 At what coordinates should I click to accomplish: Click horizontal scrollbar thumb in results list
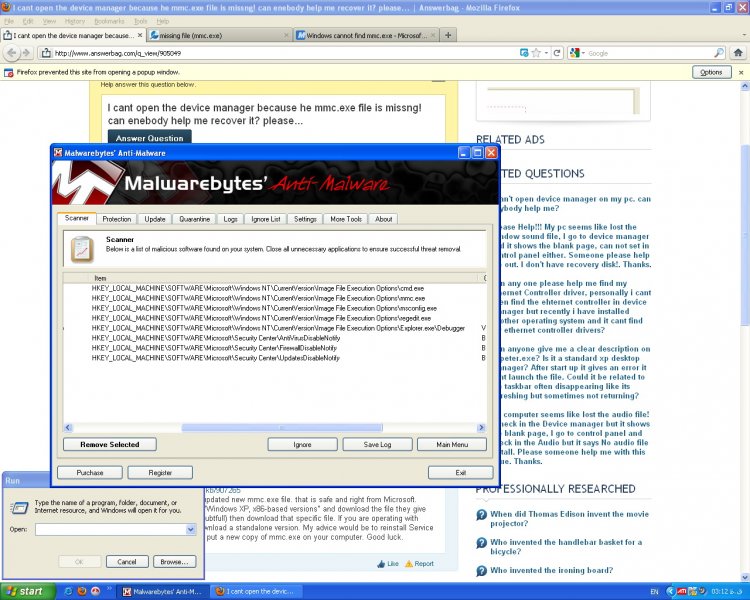pyautogui.click(x=282, y=428)
